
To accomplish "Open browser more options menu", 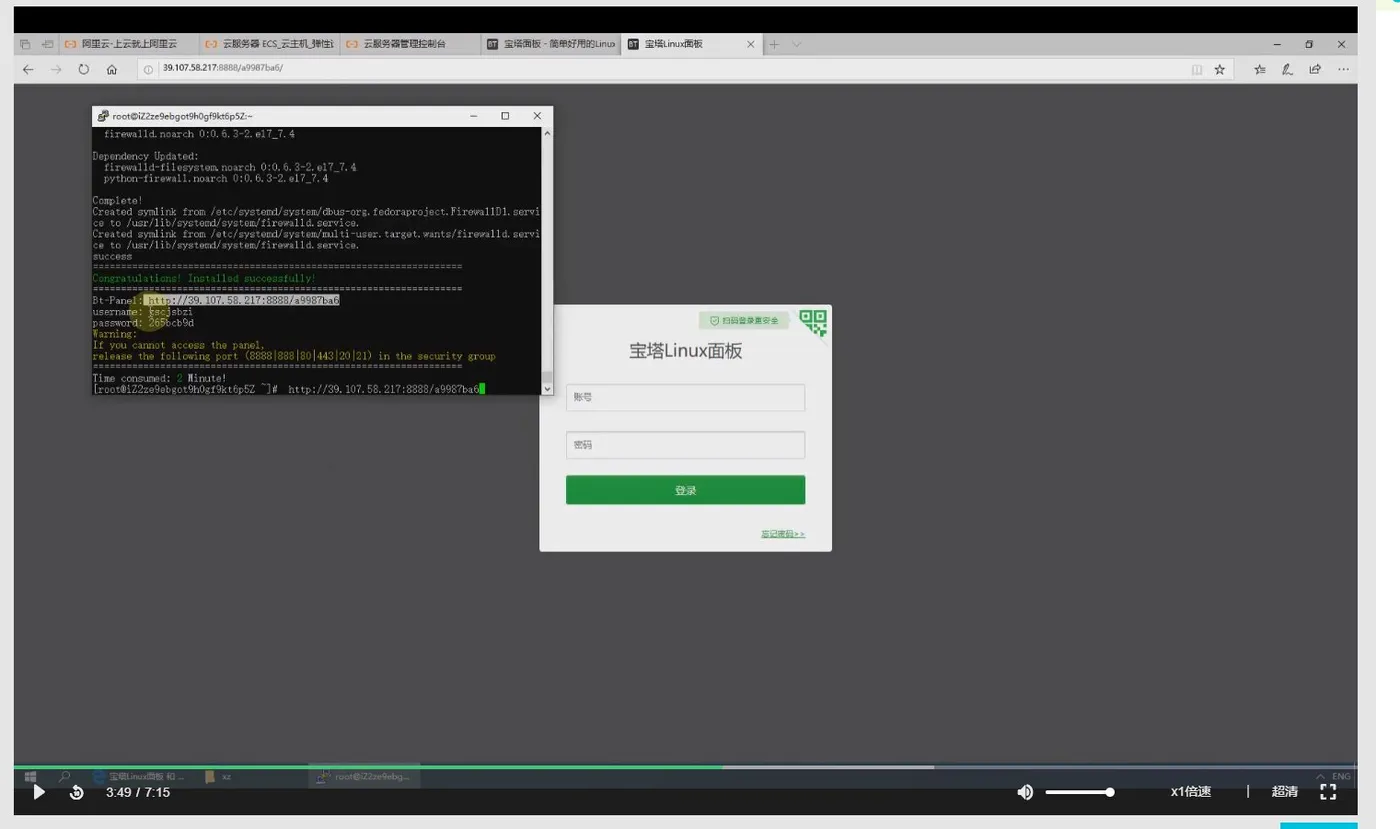I will (1343, 69).
